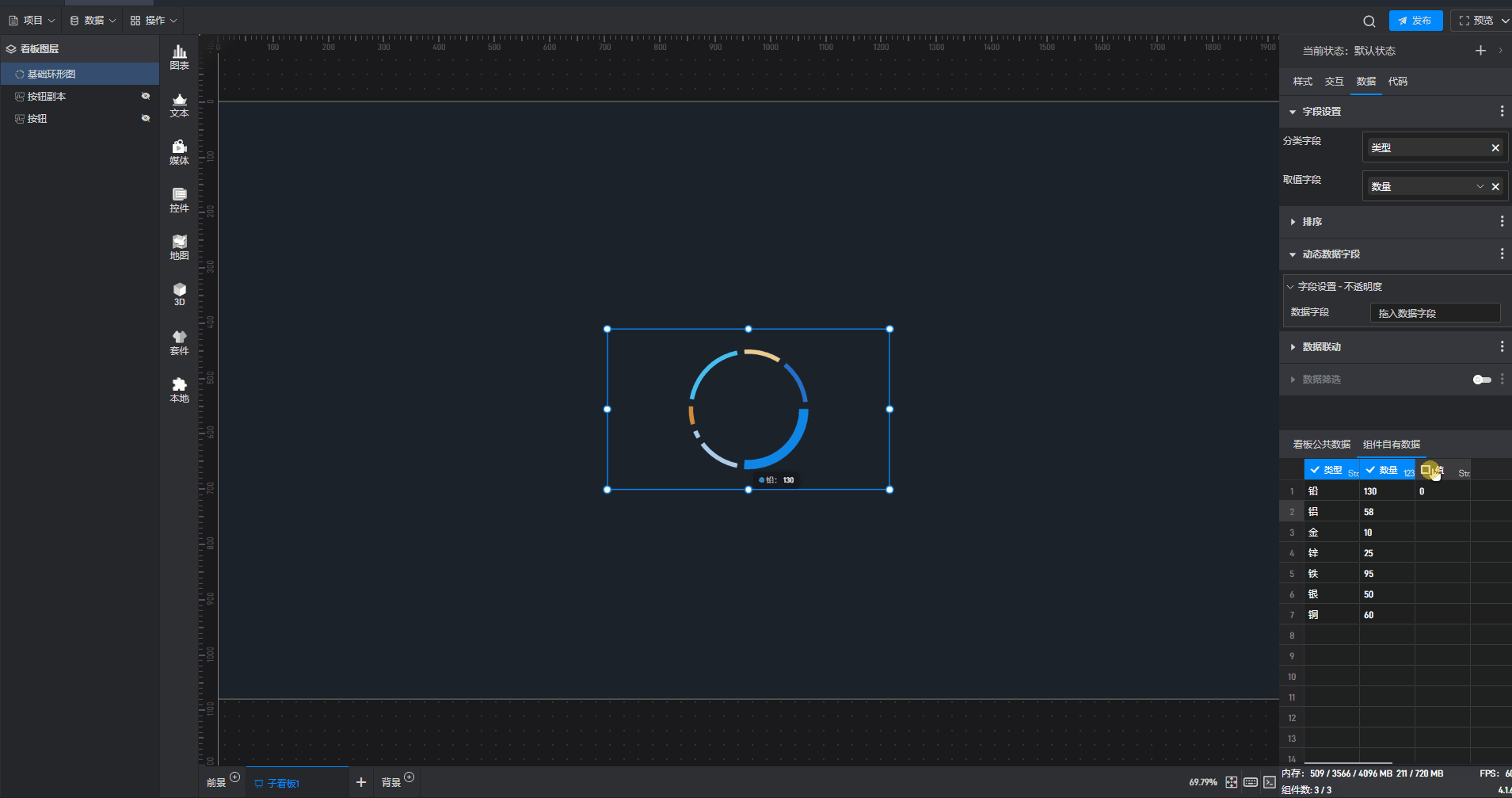Uncheck the 类型 column checkbox
This screenshot has height=798, width=1512.
pyautogui.click(x=1315, y=470)
